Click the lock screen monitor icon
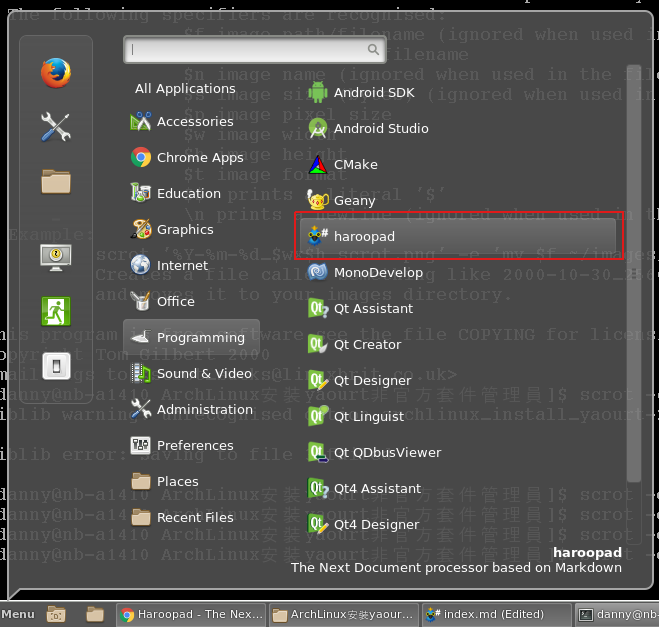 (55, 256)
